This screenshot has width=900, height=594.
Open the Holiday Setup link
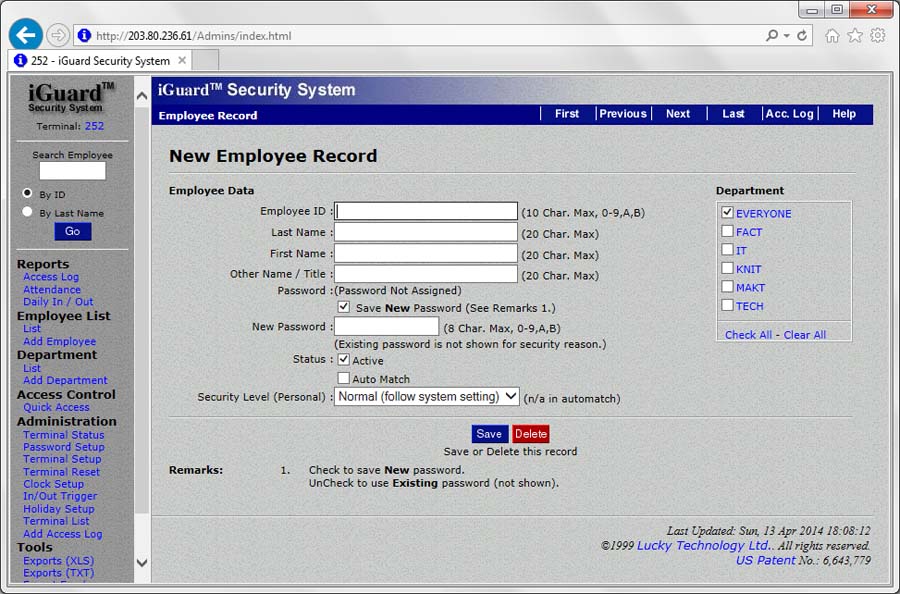(59, 508)
